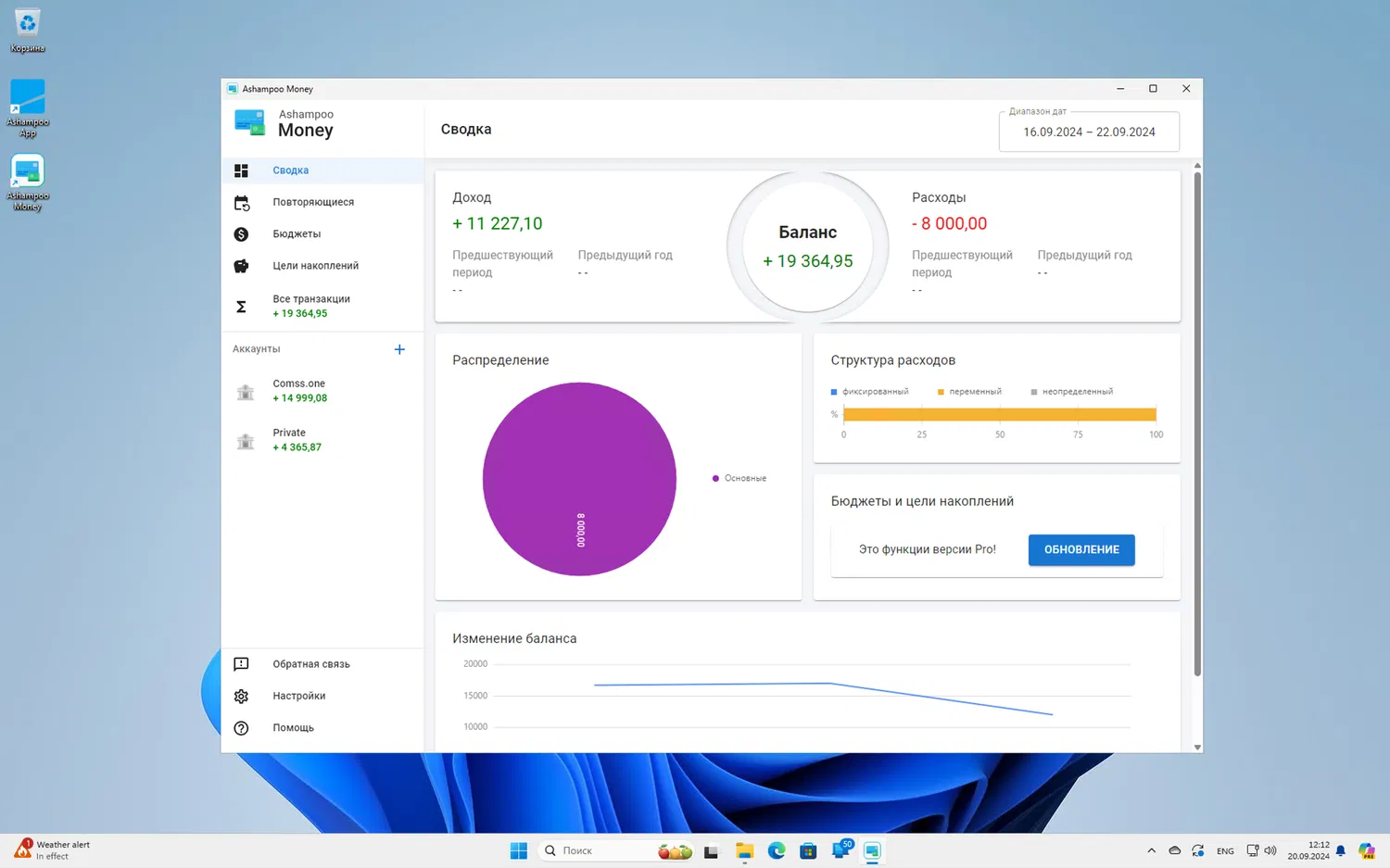Screen dimensions: 1390x868
Task: Click the blue ОБНОВЛЕНИЕ upgrade button
Action: tap(1081, 549)
